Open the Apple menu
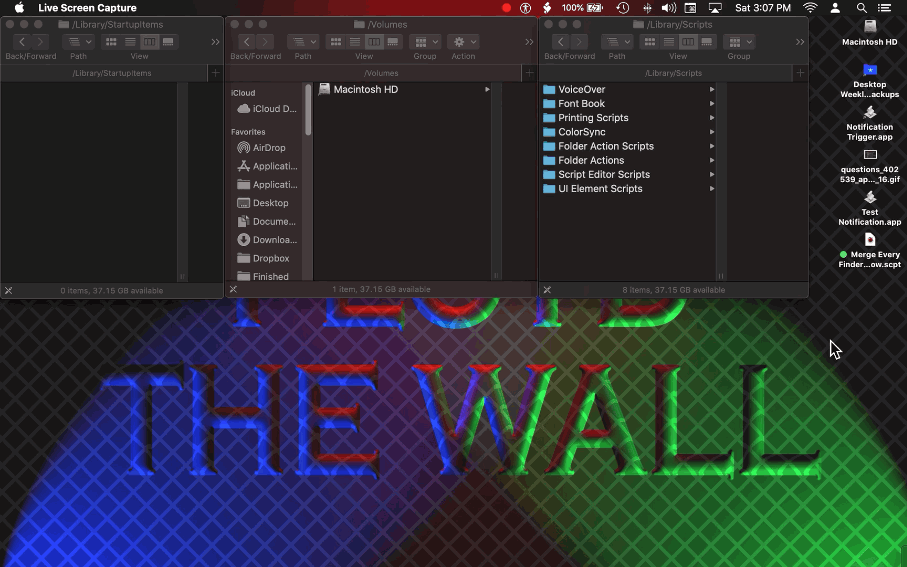 pos(19,8)
